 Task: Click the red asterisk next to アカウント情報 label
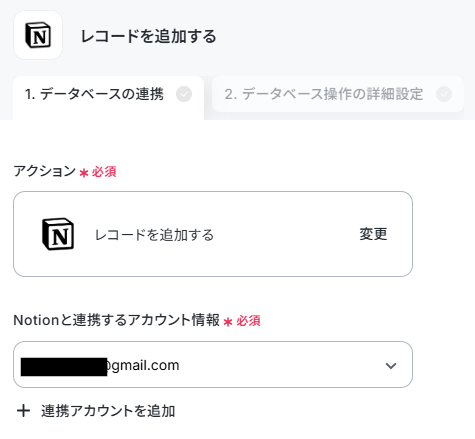pyautogui.click(x=228, y=322)
